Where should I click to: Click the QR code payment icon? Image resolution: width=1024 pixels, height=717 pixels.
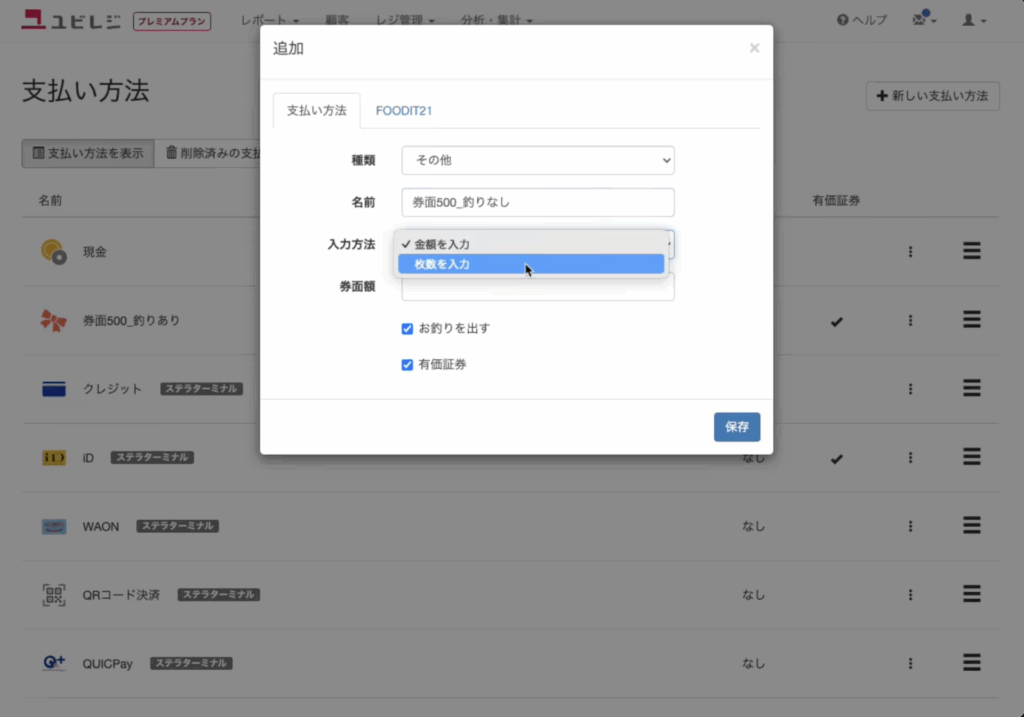pyautogui.click(x=53, y=595)
